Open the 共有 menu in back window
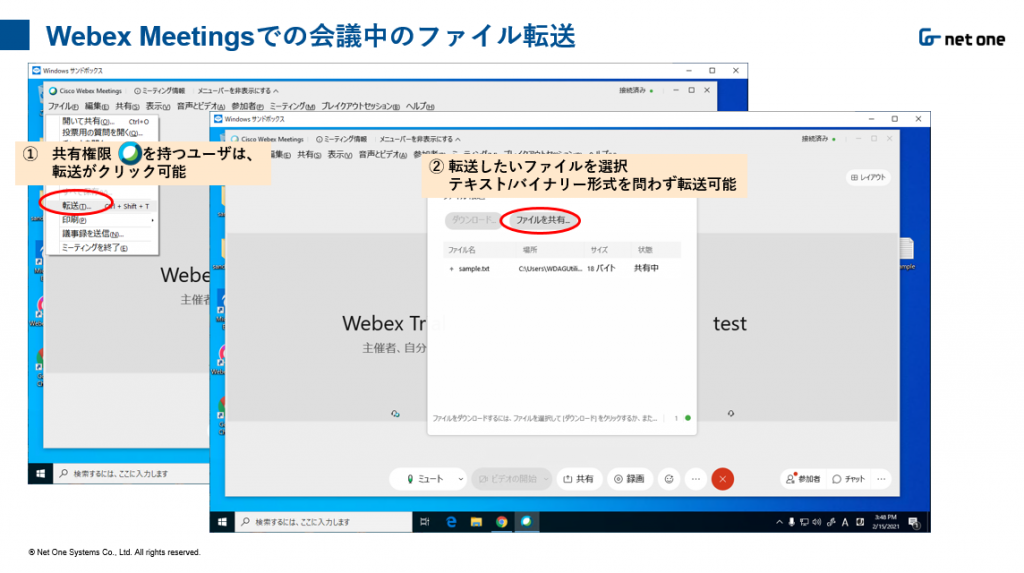The height and width of the screenshot is (573, 1024). tap(127, 106)
